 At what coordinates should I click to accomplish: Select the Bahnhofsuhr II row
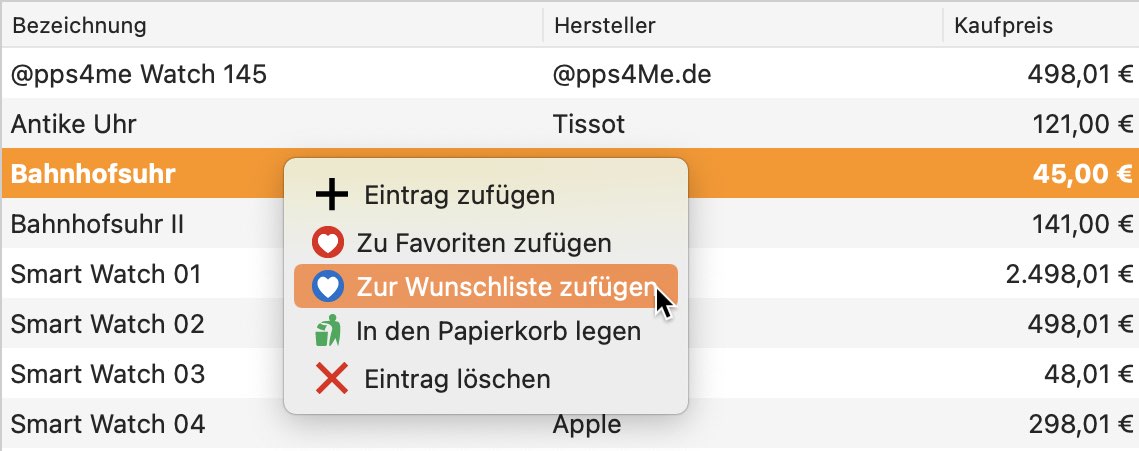click(570, 224)
